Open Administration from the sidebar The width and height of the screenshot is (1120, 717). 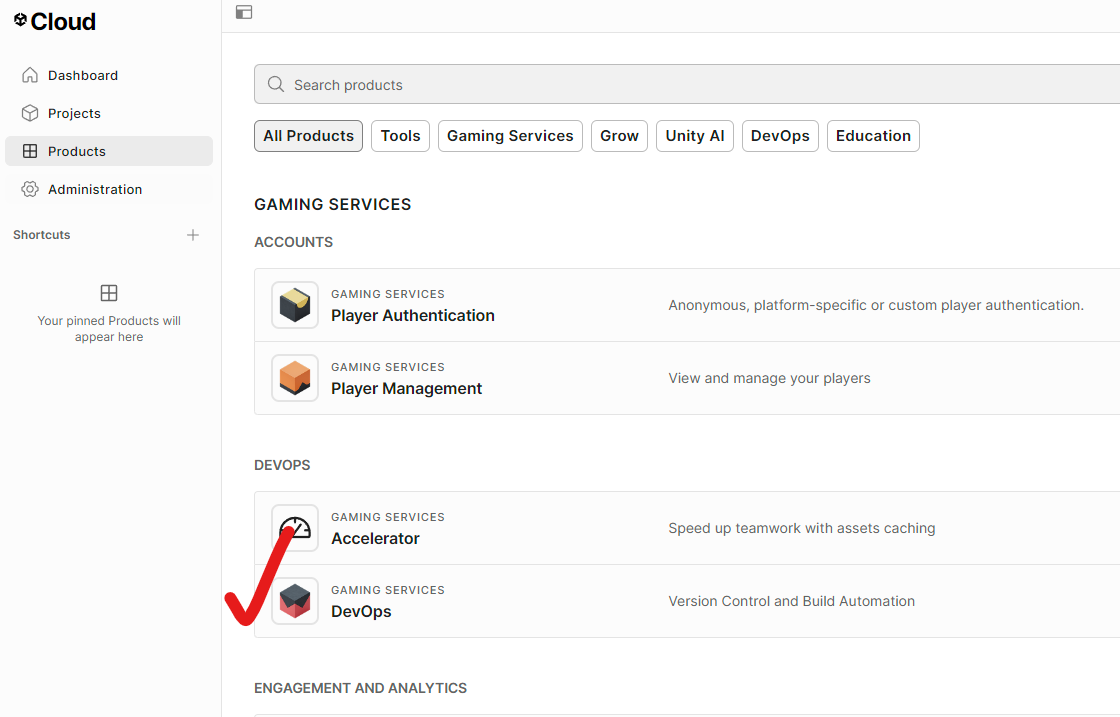(109, 189)
